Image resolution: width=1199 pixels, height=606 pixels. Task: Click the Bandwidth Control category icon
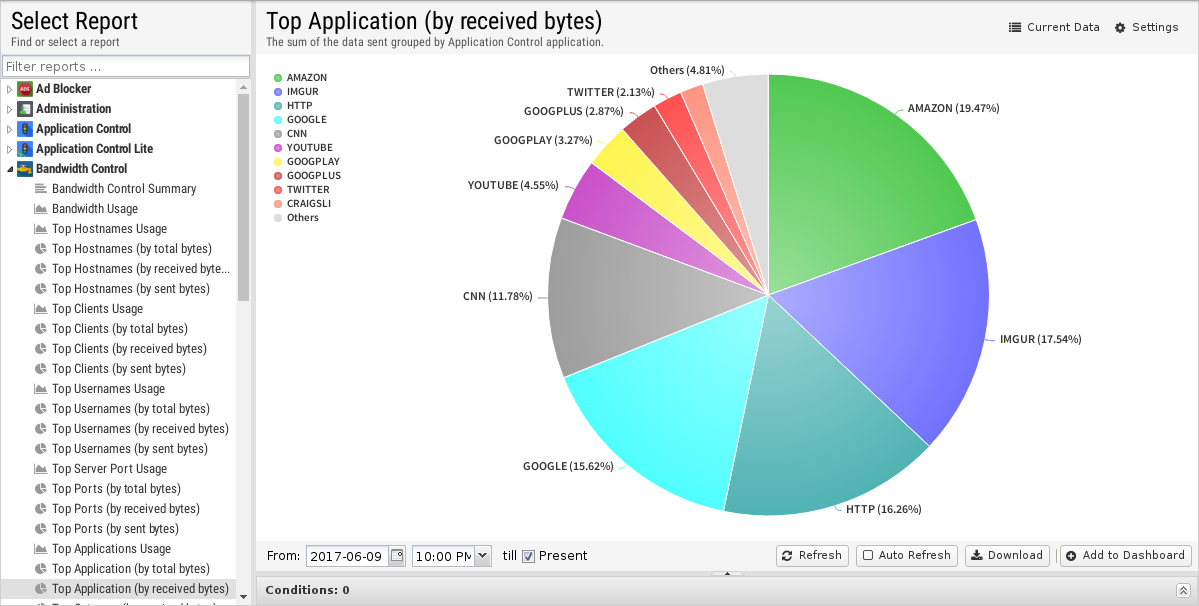24,168
